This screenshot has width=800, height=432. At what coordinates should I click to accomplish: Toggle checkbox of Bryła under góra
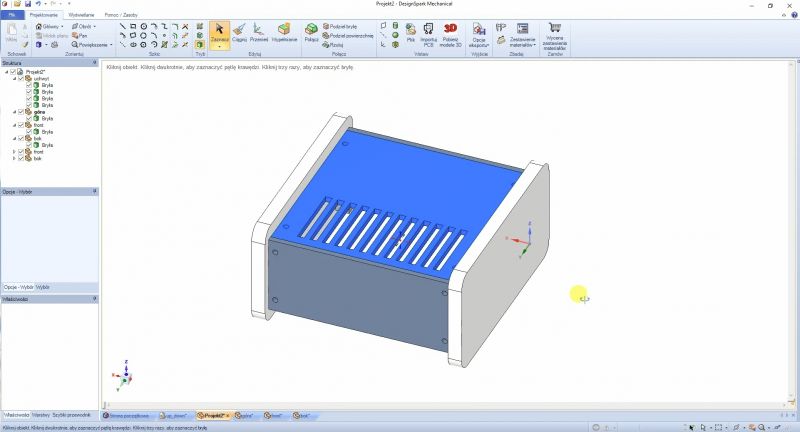(29, 118)
